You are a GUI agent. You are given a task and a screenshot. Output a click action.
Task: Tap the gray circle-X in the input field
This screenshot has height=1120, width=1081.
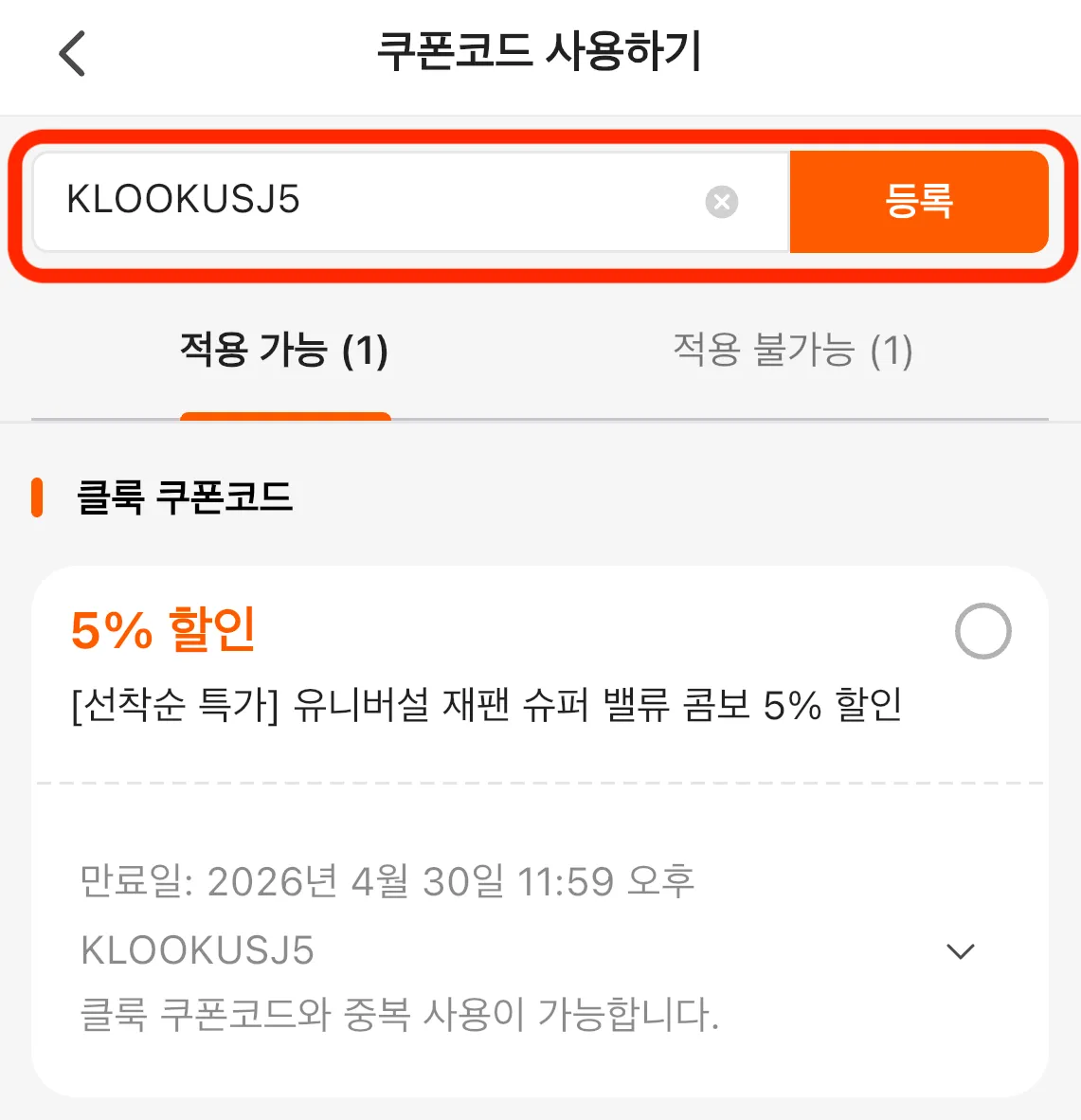pyautogui.click(x=722, y=200)
